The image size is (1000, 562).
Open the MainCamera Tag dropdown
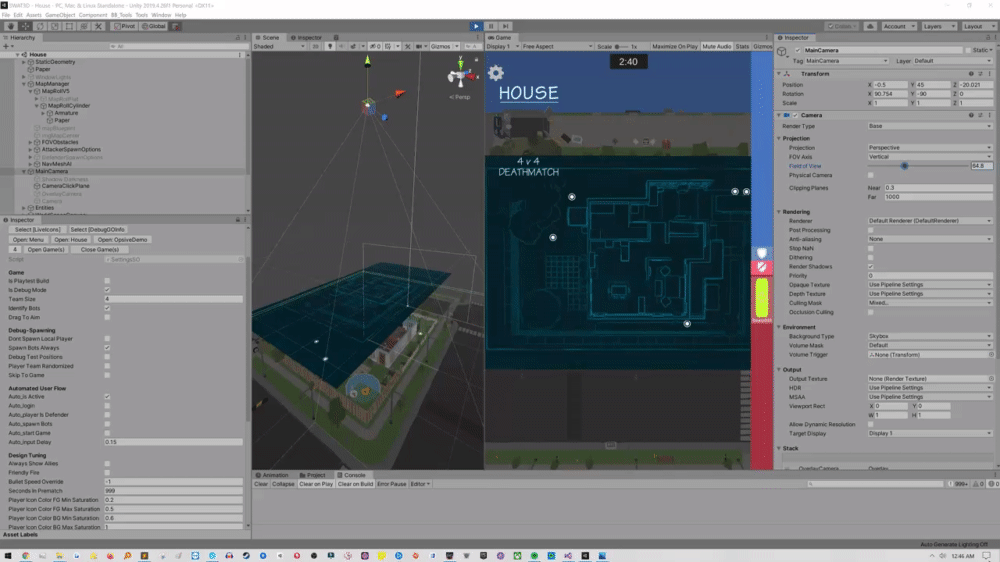coord(846,61)
